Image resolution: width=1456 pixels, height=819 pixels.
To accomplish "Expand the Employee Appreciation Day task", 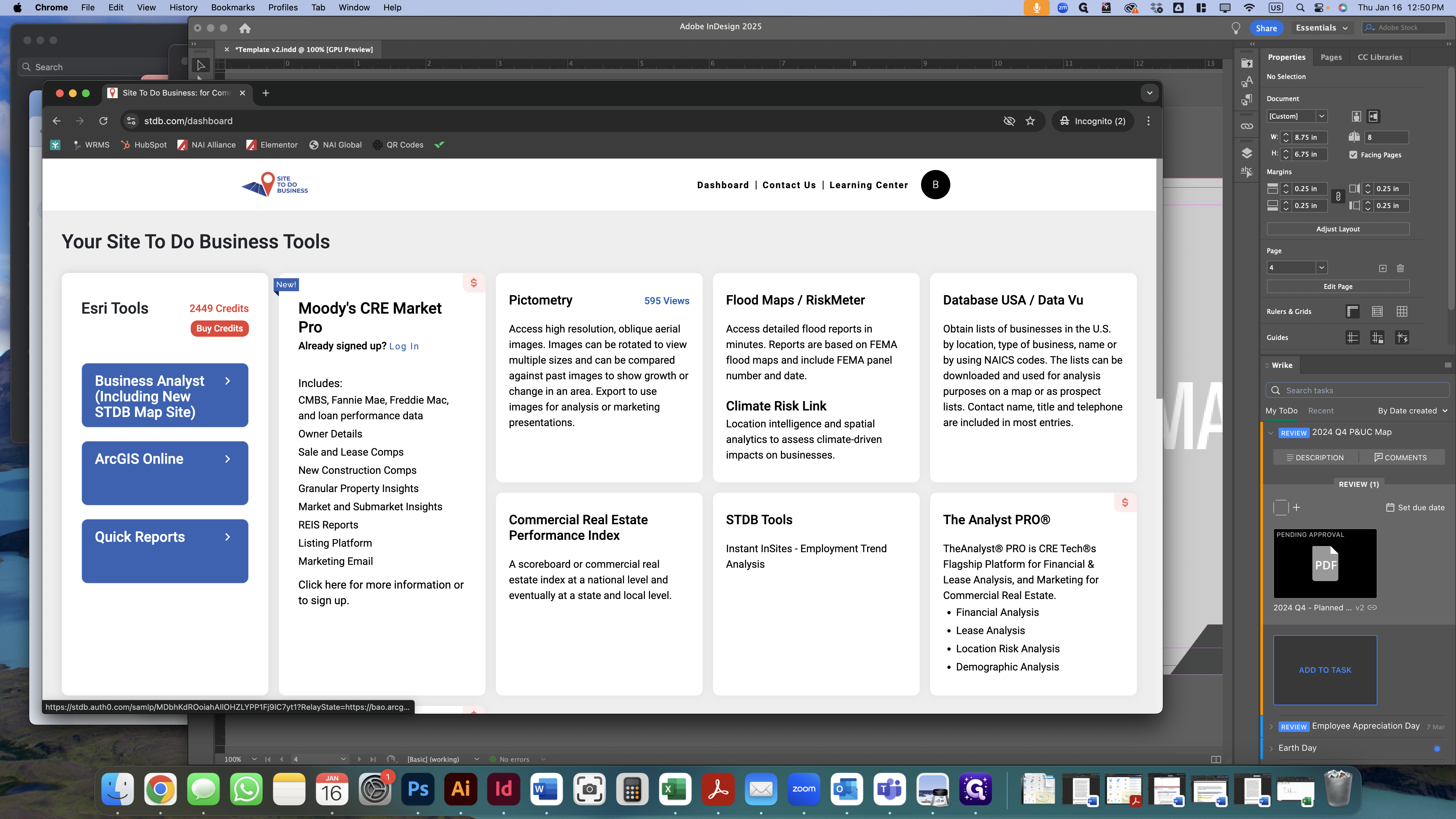I will (x=1271, y=727).
